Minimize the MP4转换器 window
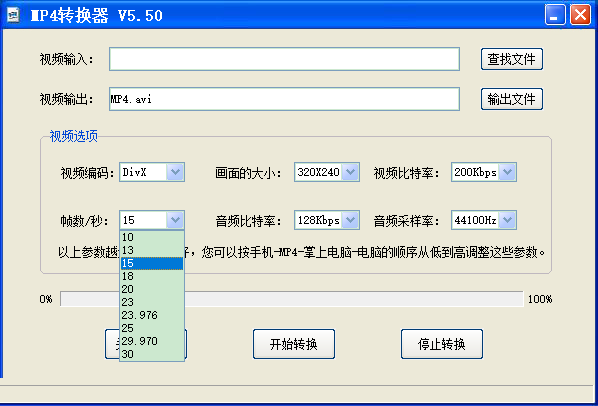Image resolution: width=598 pixels, height=406 pixels. [555, 15]
